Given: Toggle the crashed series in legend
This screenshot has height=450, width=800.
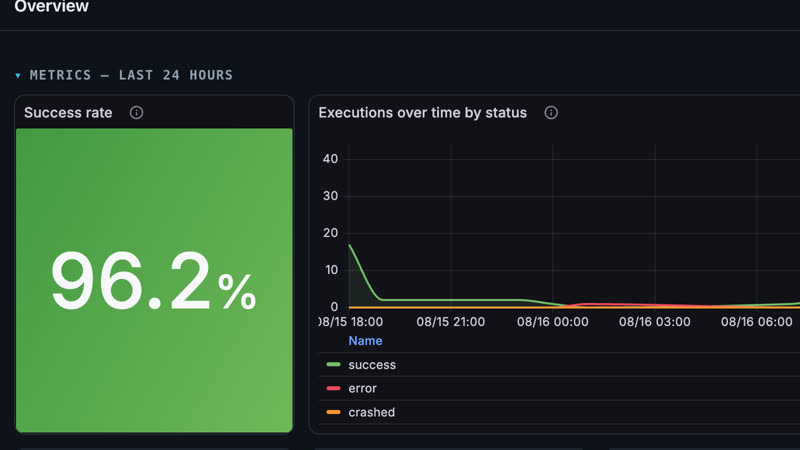Looking at the screenshot, I should pyautogui.click(x=371, y=412).
